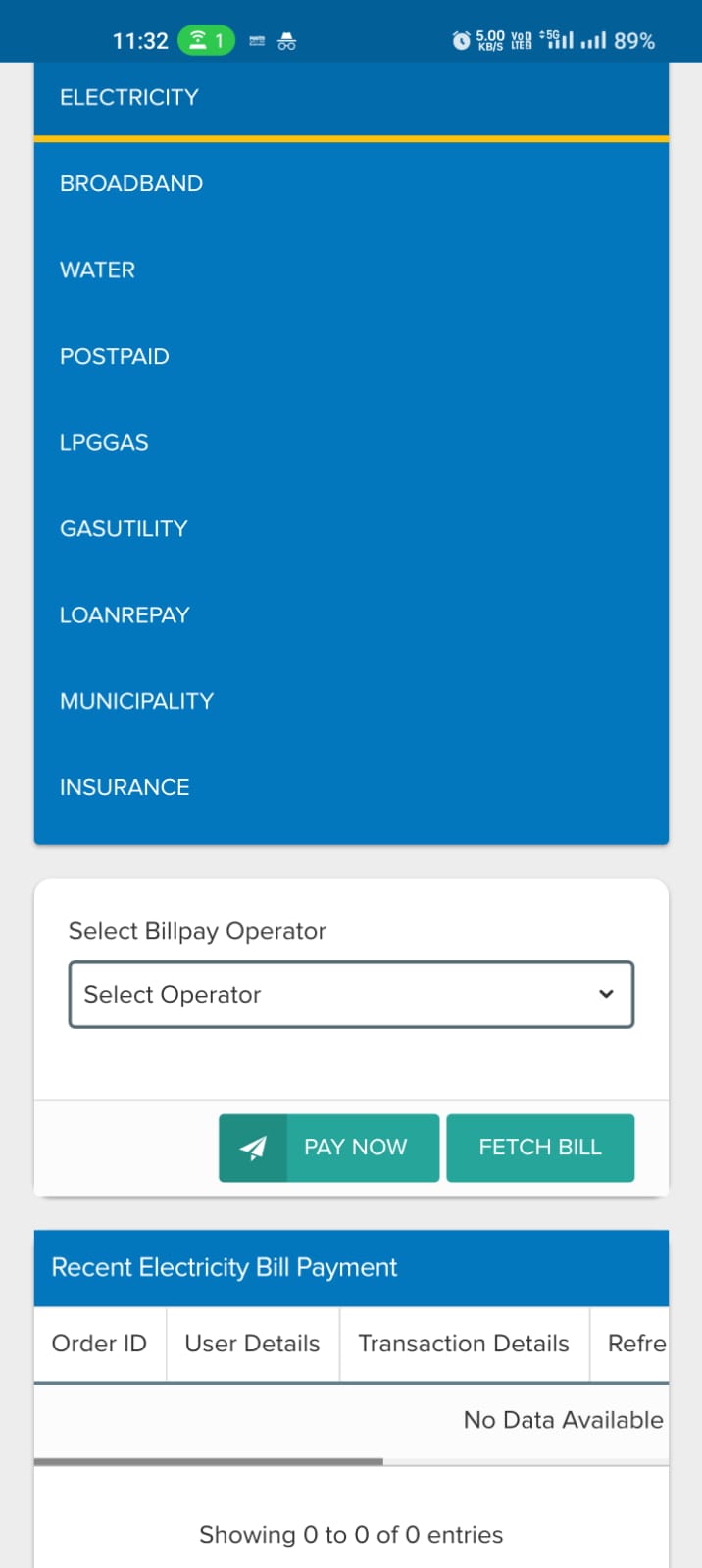Sort by Transaction Details column header
The image size is (702, 1568).
click(464, 1344)
